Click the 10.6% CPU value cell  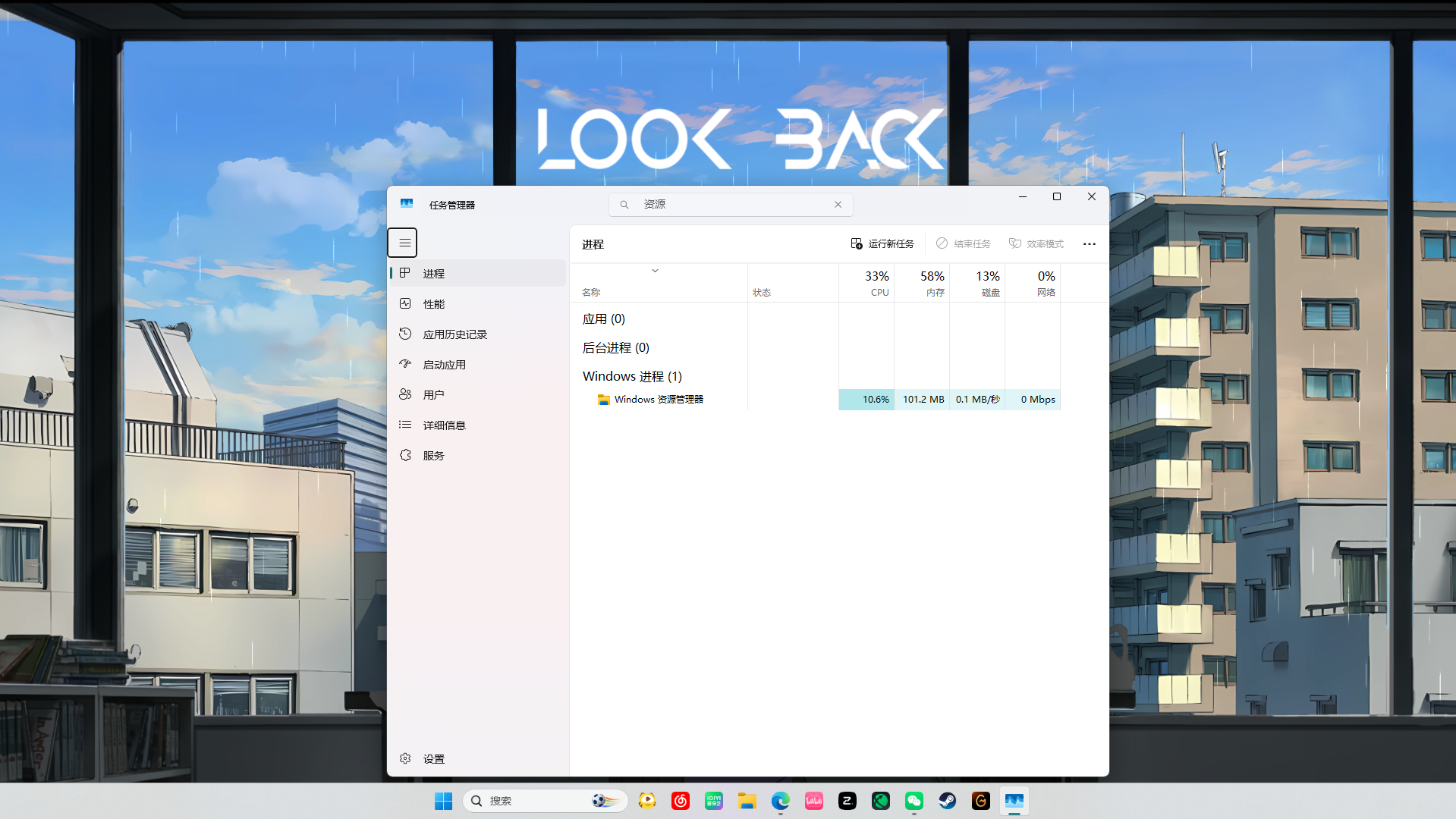866,400
